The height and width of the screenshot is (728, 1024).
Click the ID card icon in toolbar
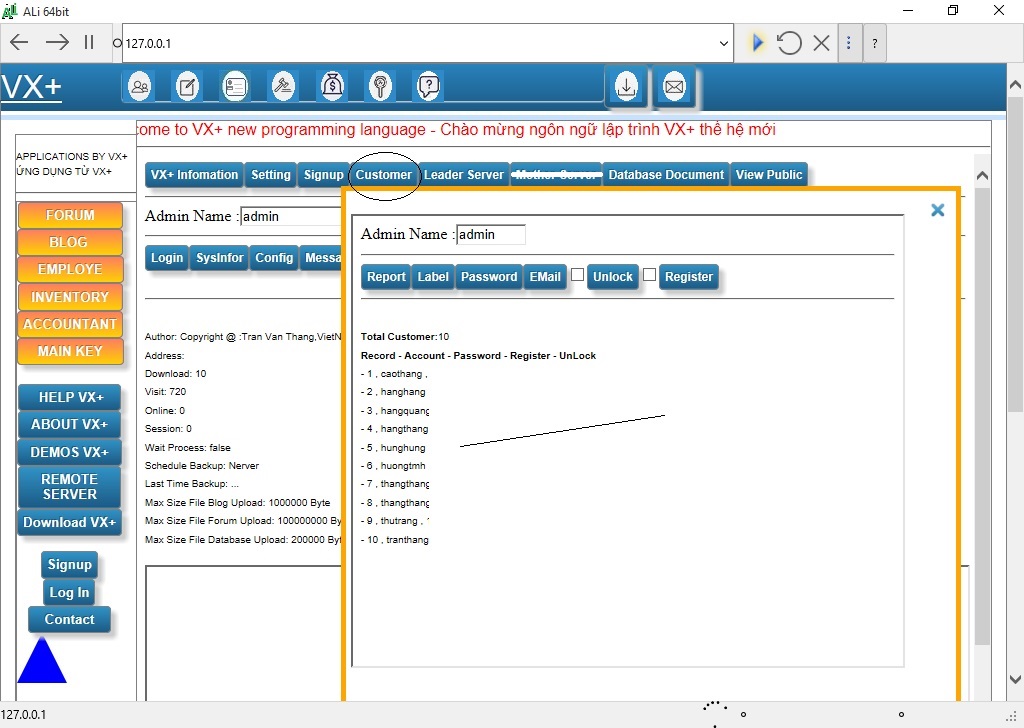[x=235, y=86]
